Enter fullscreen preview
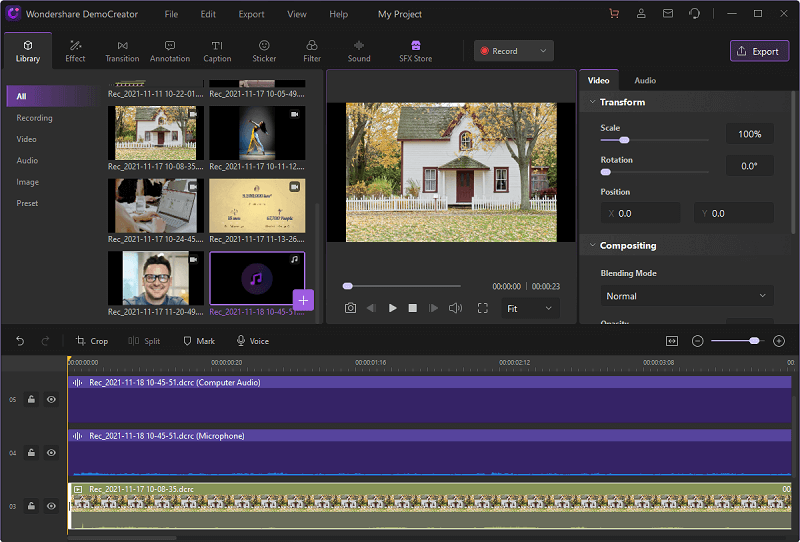 (x=483, y=308)
